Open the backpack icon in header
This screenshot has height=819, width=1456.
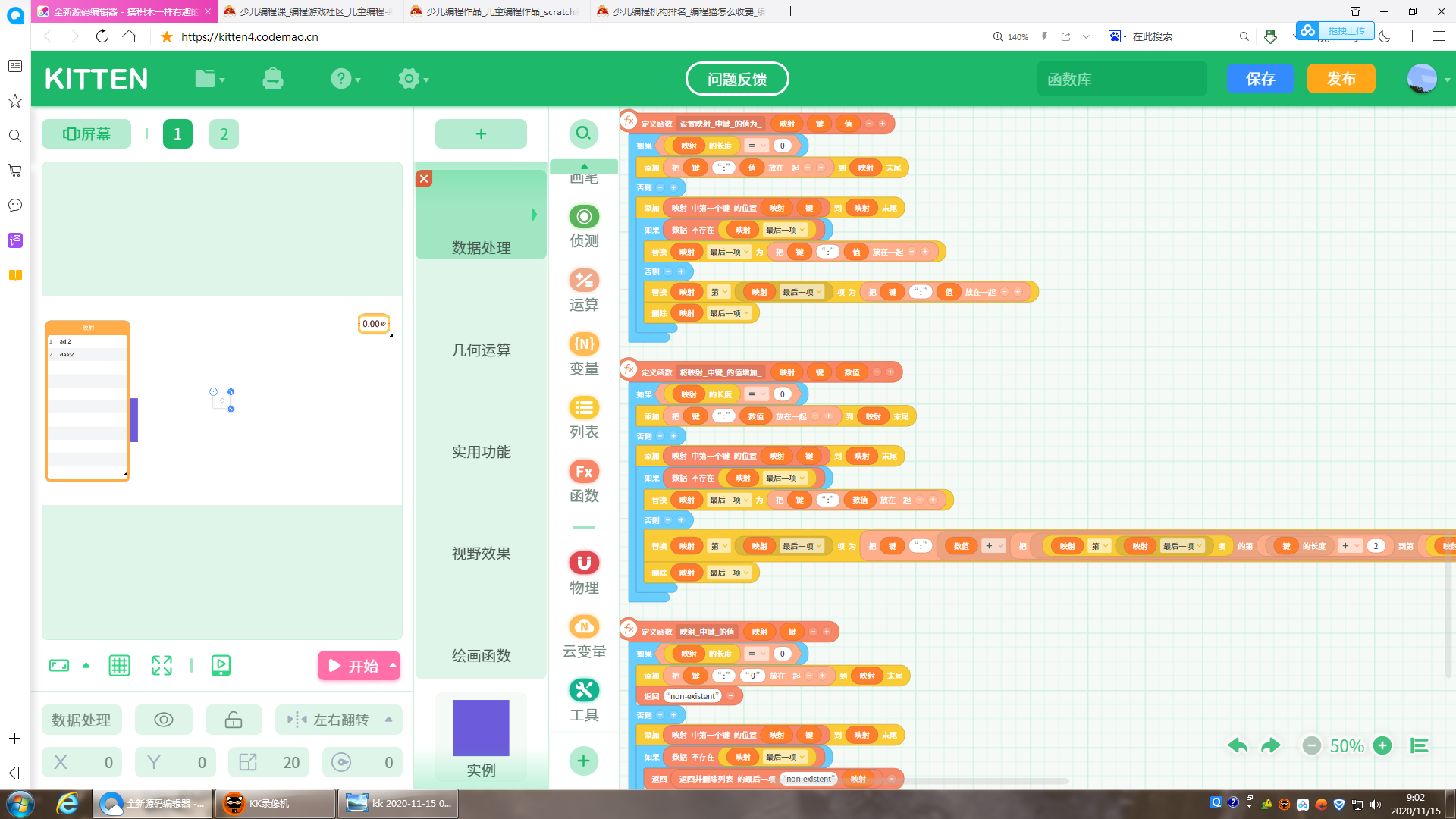click(273, 78)
